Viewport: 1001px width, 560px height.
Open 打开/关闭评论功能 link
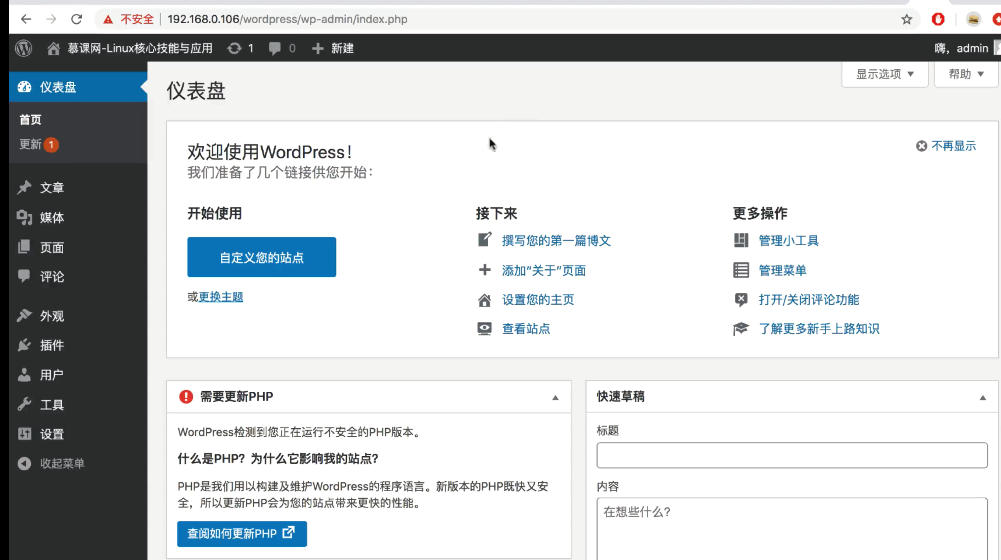809,299
